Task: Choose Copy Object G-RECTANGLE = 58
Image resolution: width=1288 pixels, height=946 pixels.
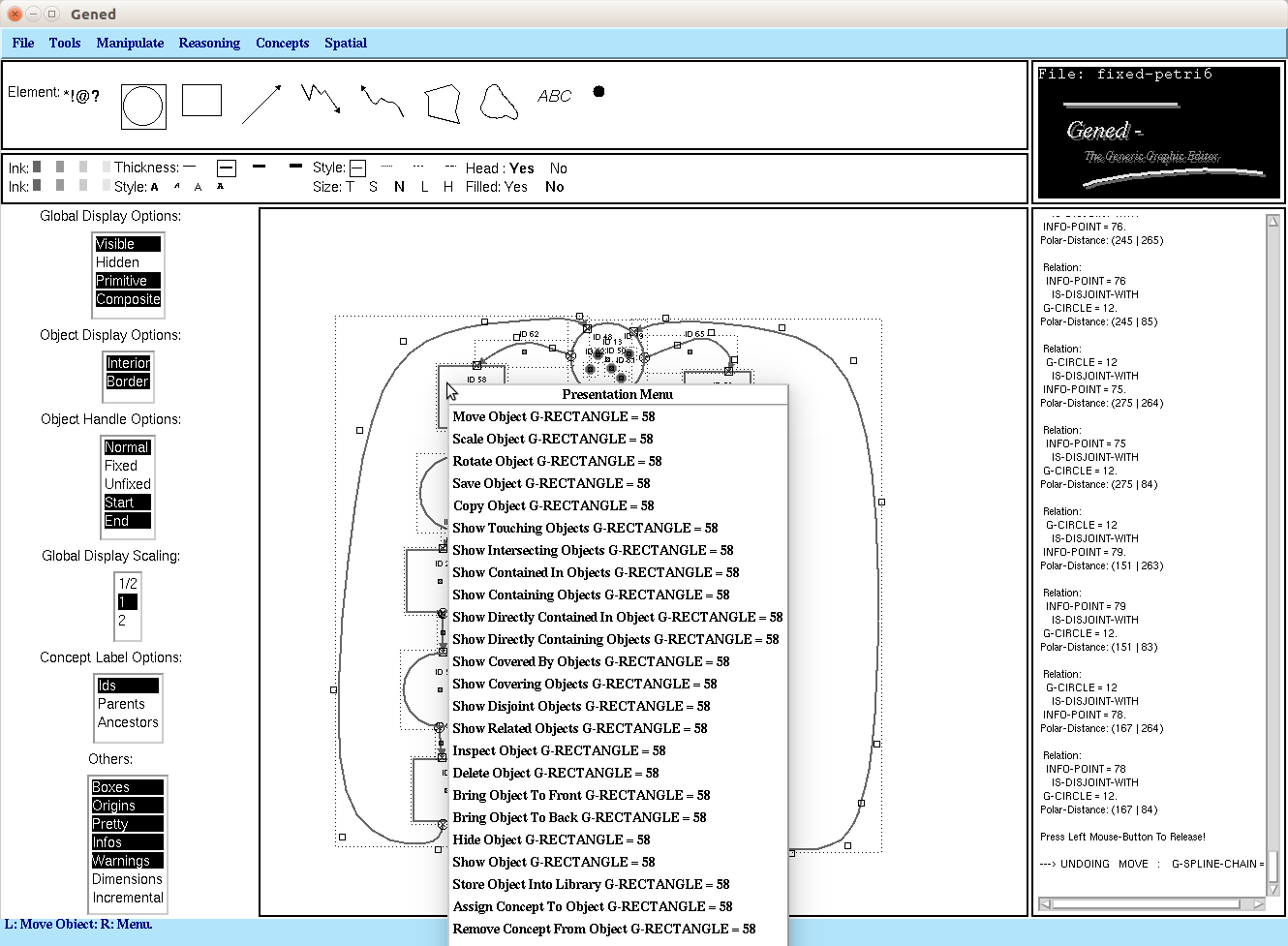Action: (618, 505)
